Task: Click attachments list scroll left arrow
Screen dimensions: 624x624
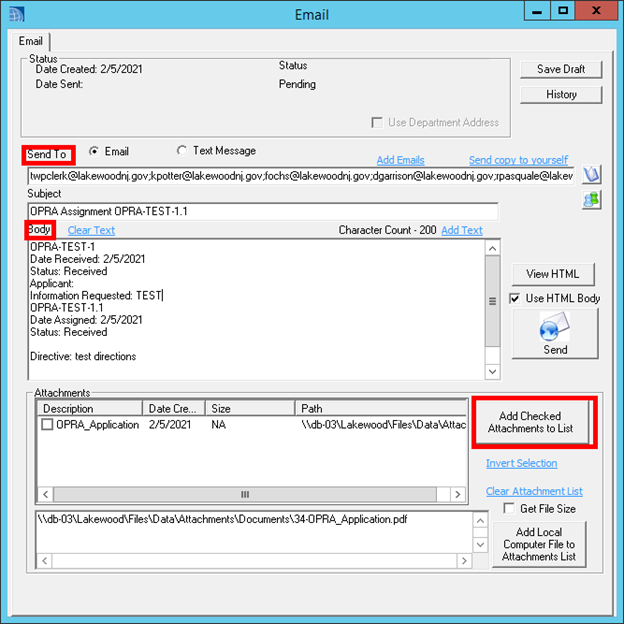Action: [45, 494]
